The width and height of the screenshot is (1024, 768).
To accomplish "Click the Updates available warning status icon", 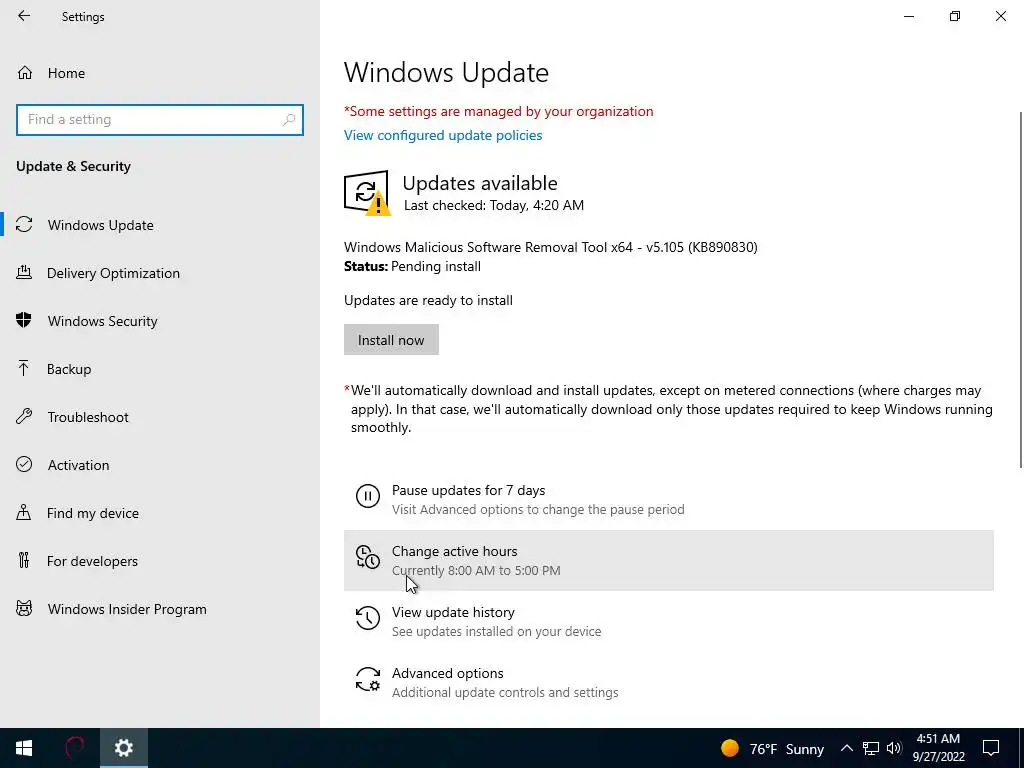I will [366, 193].
